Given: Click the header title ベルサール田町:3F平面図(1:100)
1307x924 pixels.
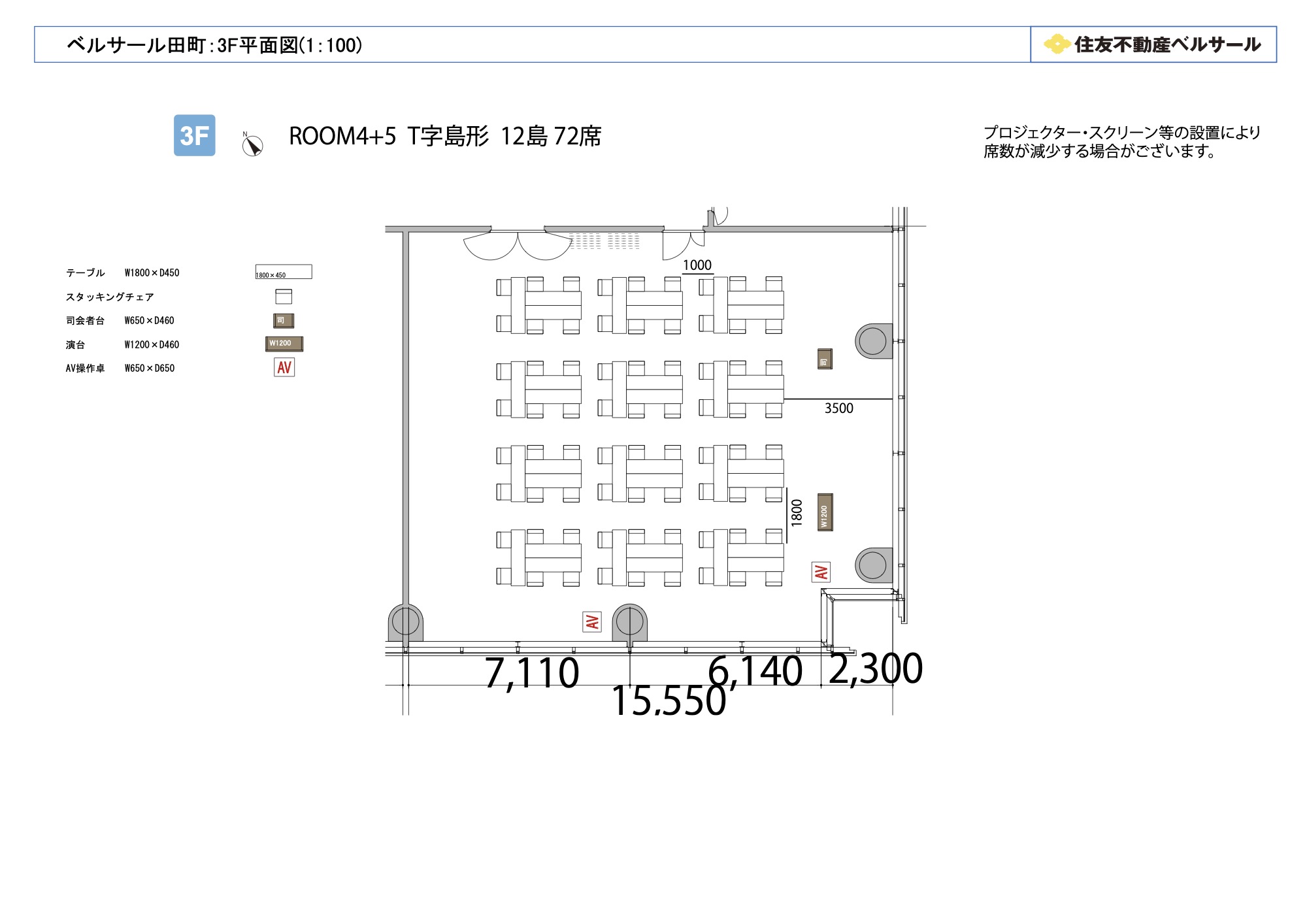Looking at the screenshot, I should coord(214,45).
